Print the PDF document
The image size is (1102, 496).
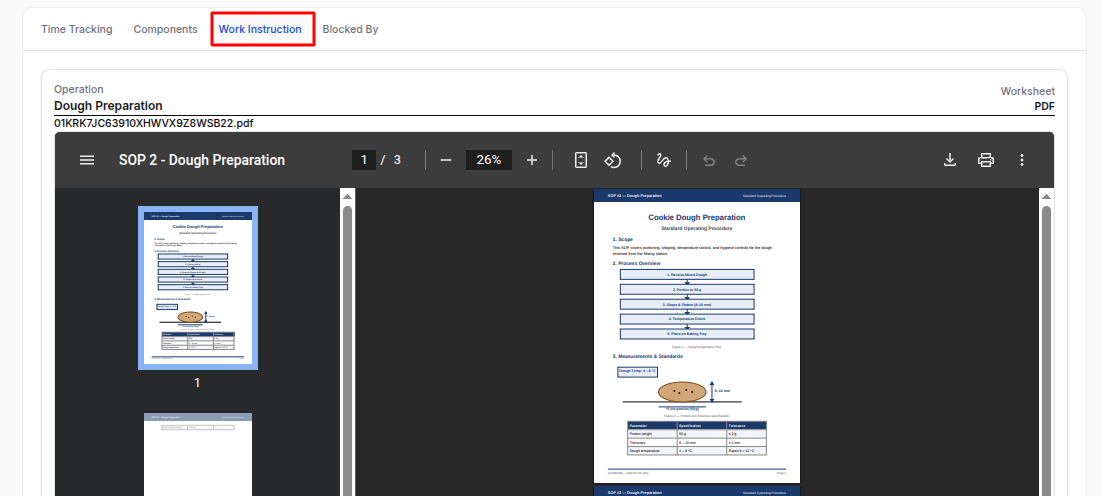[986, 160]
